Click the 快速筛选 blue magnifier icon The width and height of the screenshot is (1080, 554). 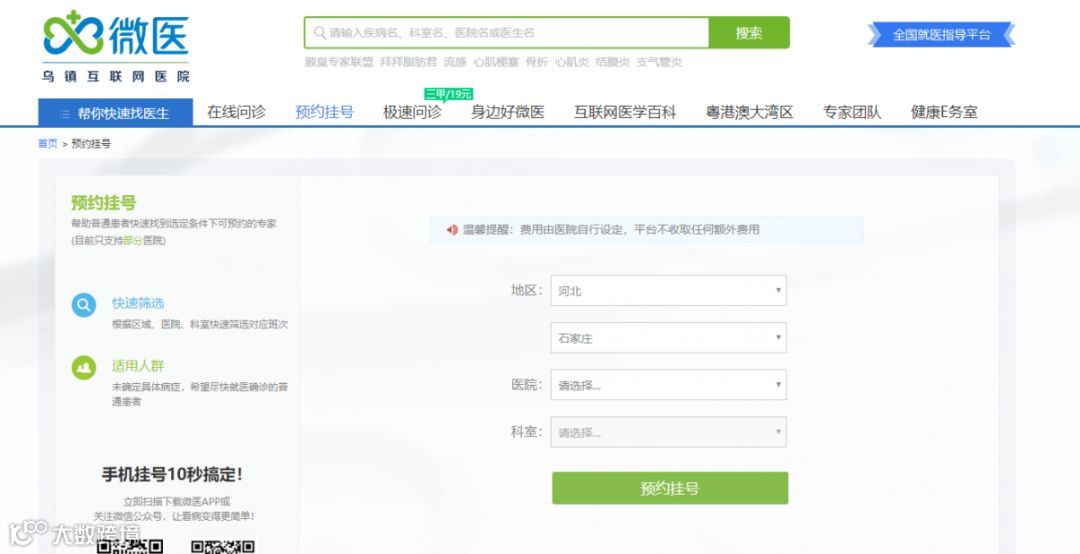coord(84,305)
